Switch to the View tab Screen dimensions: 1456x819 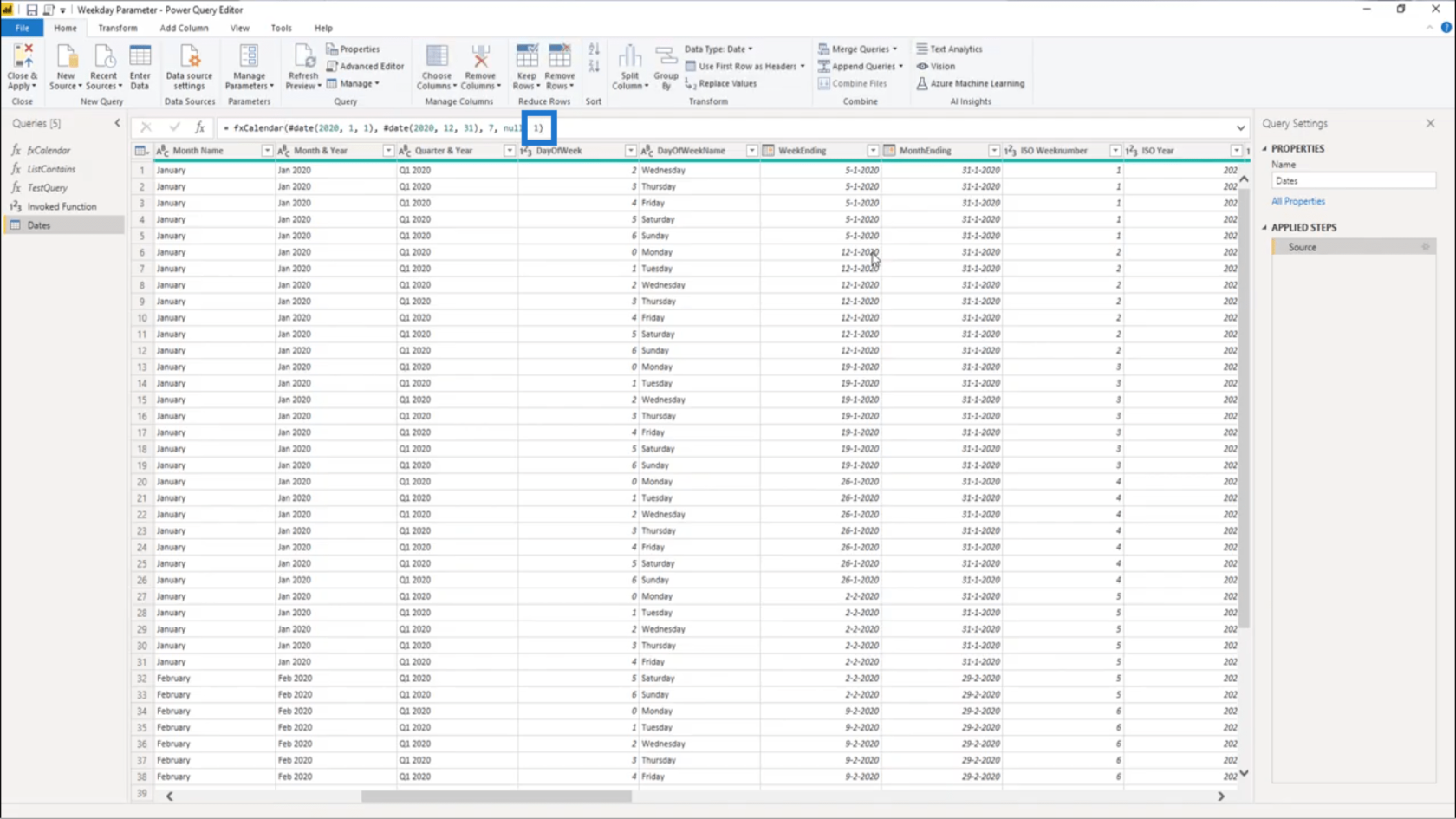(x=239, y=28)
